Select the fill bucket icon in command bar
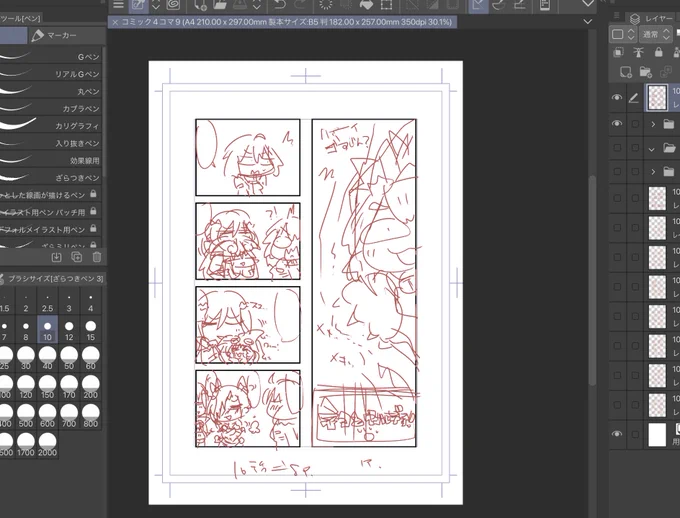The width and height of the screenshot is (680, 518). tap(366, 5)
